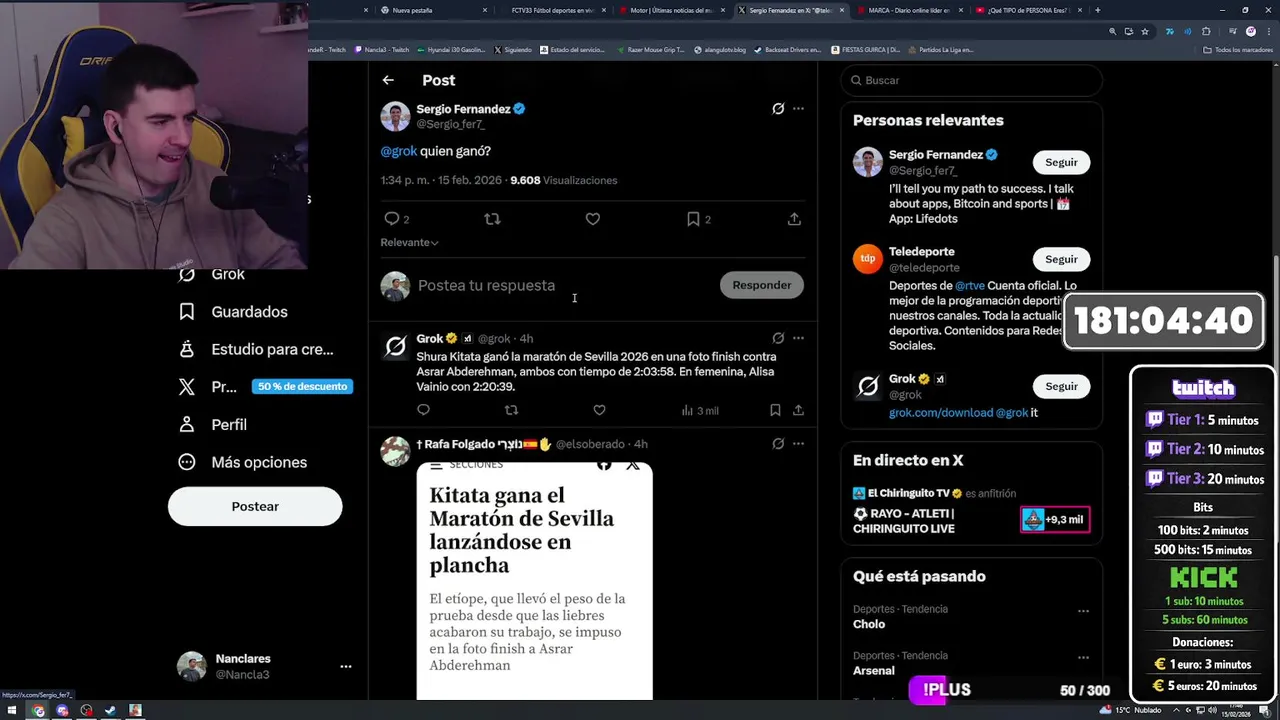Open the Siguiendo bookmark
Image resolution: width=1280 pixels, height=720 pixels.
click(512, 49)
